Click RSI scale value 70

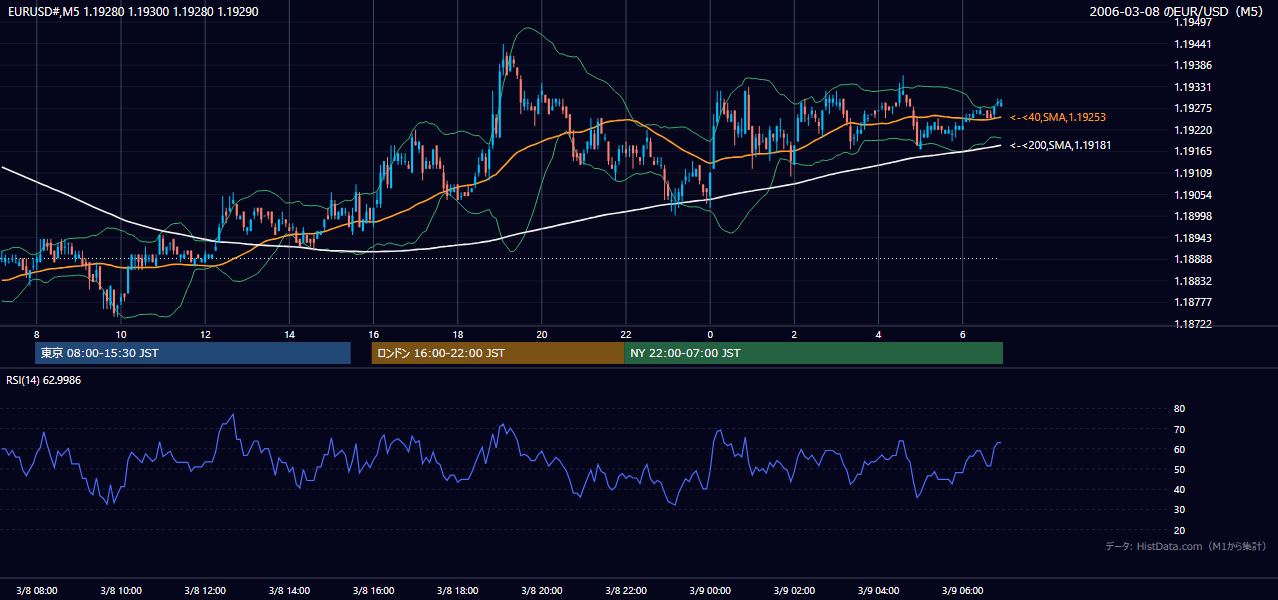coord(1179,429)
